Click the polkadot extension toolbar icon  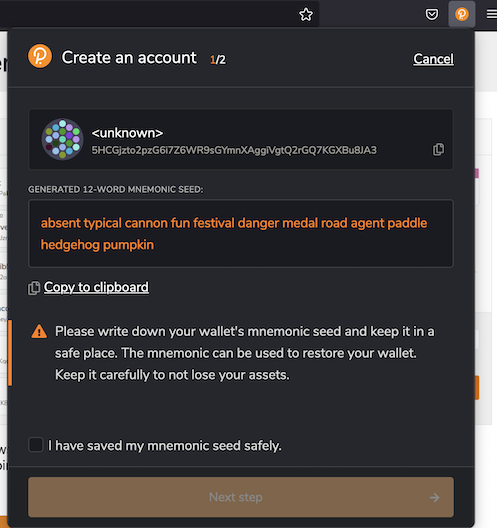462,14
